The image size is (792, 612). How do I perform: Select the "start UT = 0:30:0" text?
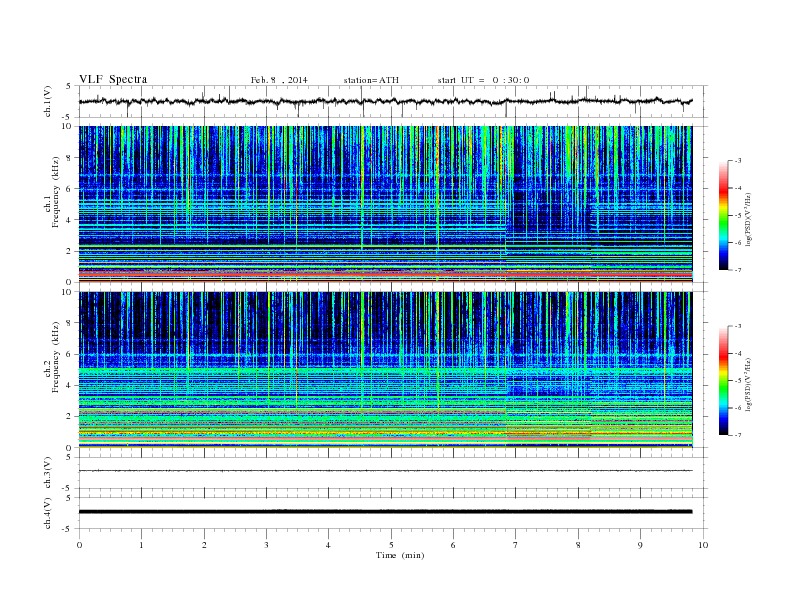click(483, 80)
